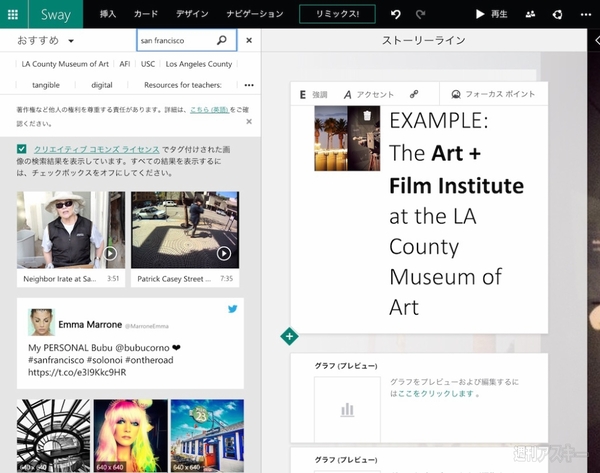Toggle the Creative Commons license checkbox

click(x=21, y=149)
